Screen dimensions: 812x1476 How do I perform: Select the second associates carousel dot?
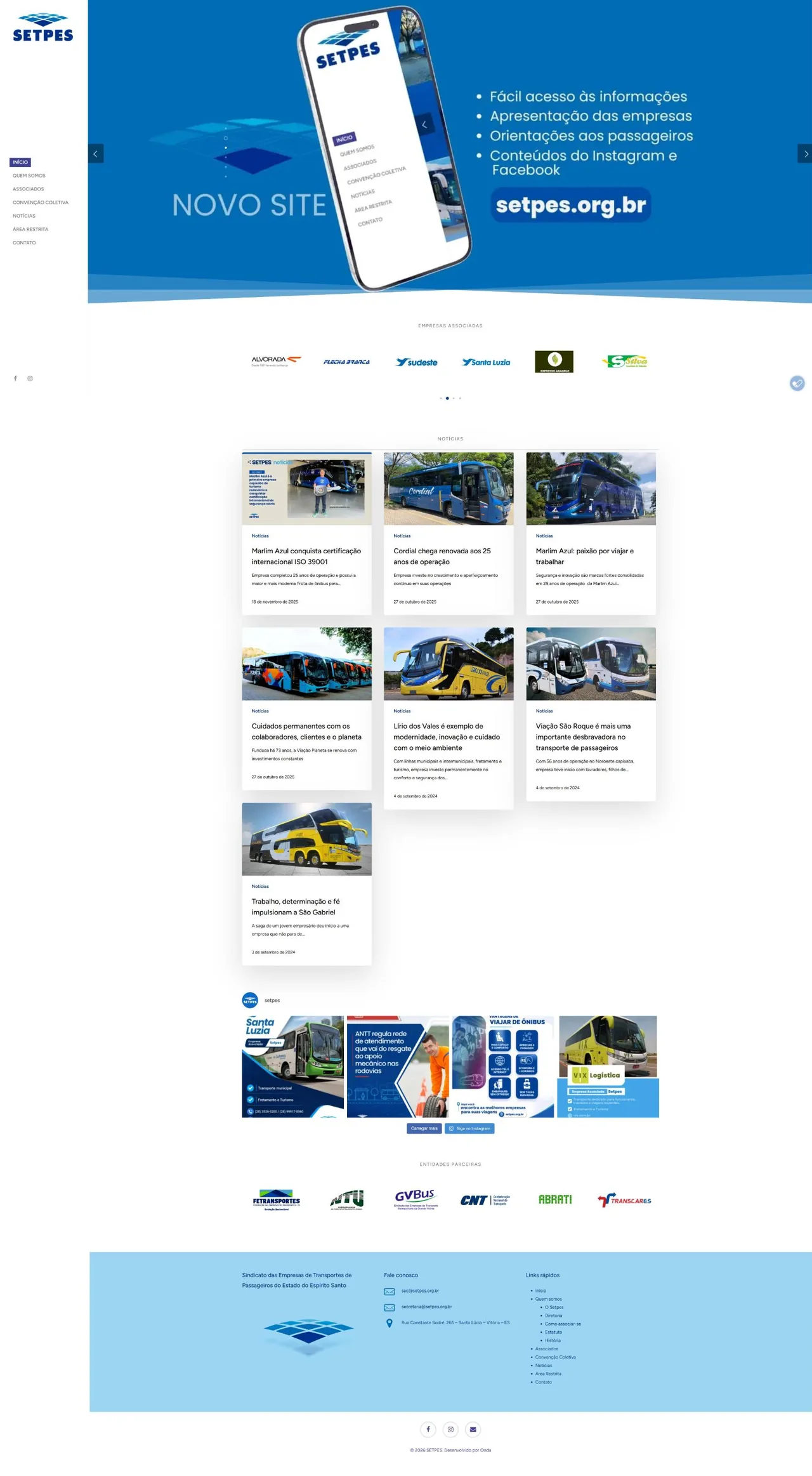click(447, 399)
